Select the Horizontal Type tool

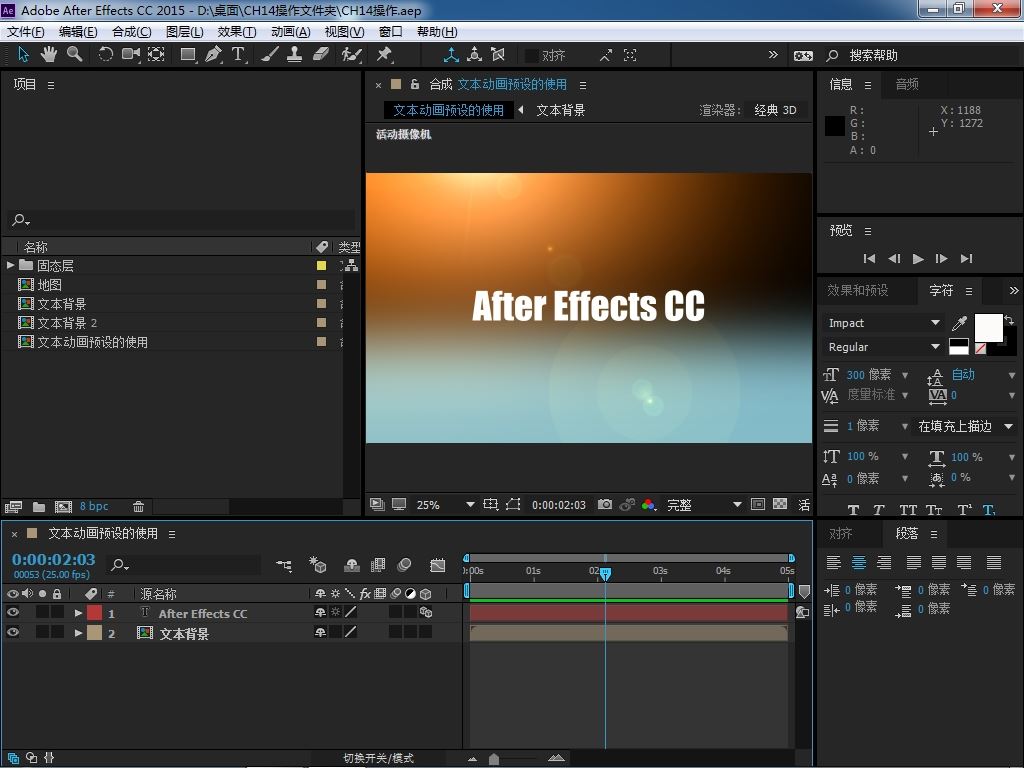[238, 55]
